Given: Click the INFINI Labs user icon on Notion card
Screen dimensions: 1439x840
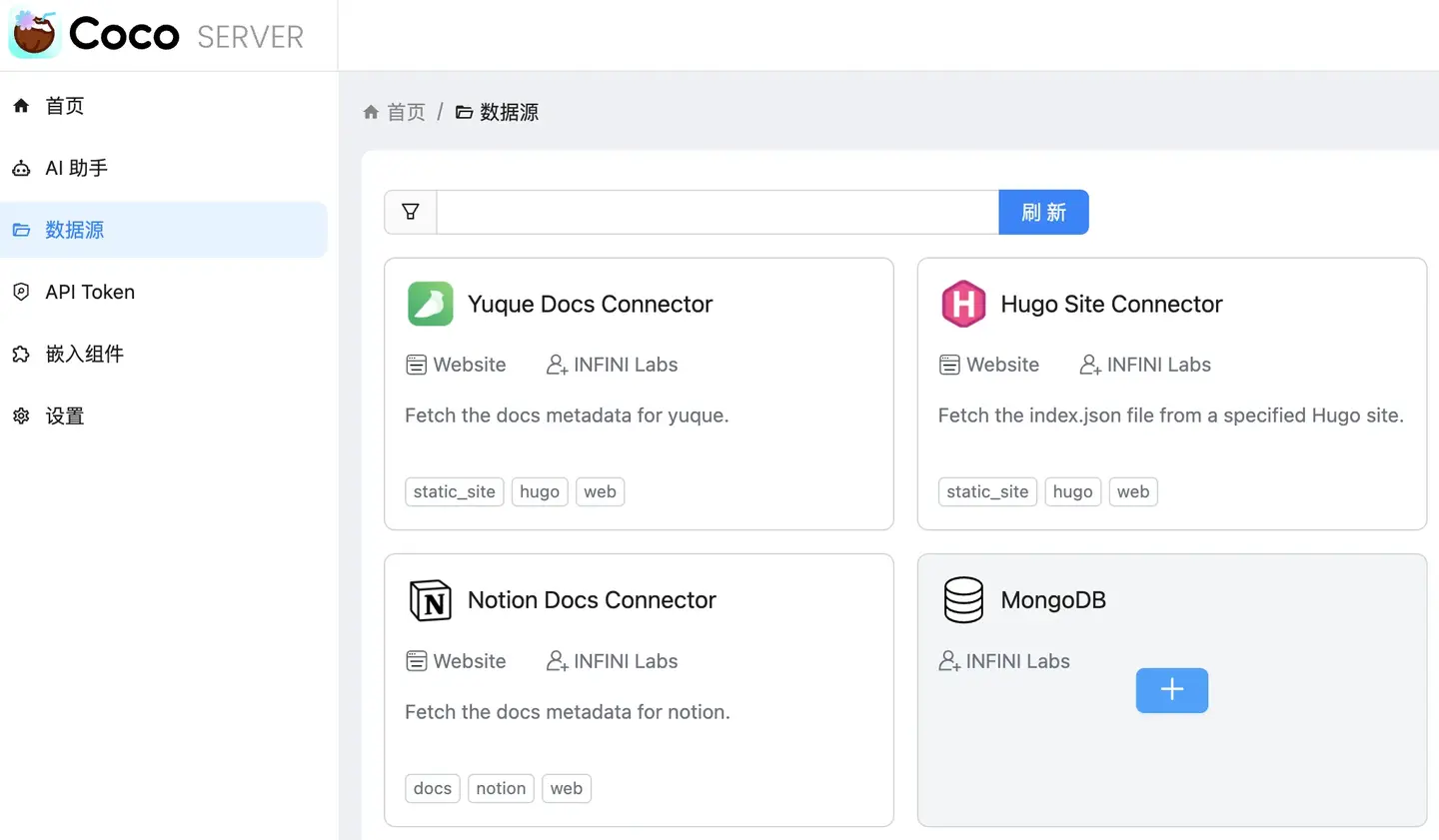Looking at the screenshot, I should (557, 661).
